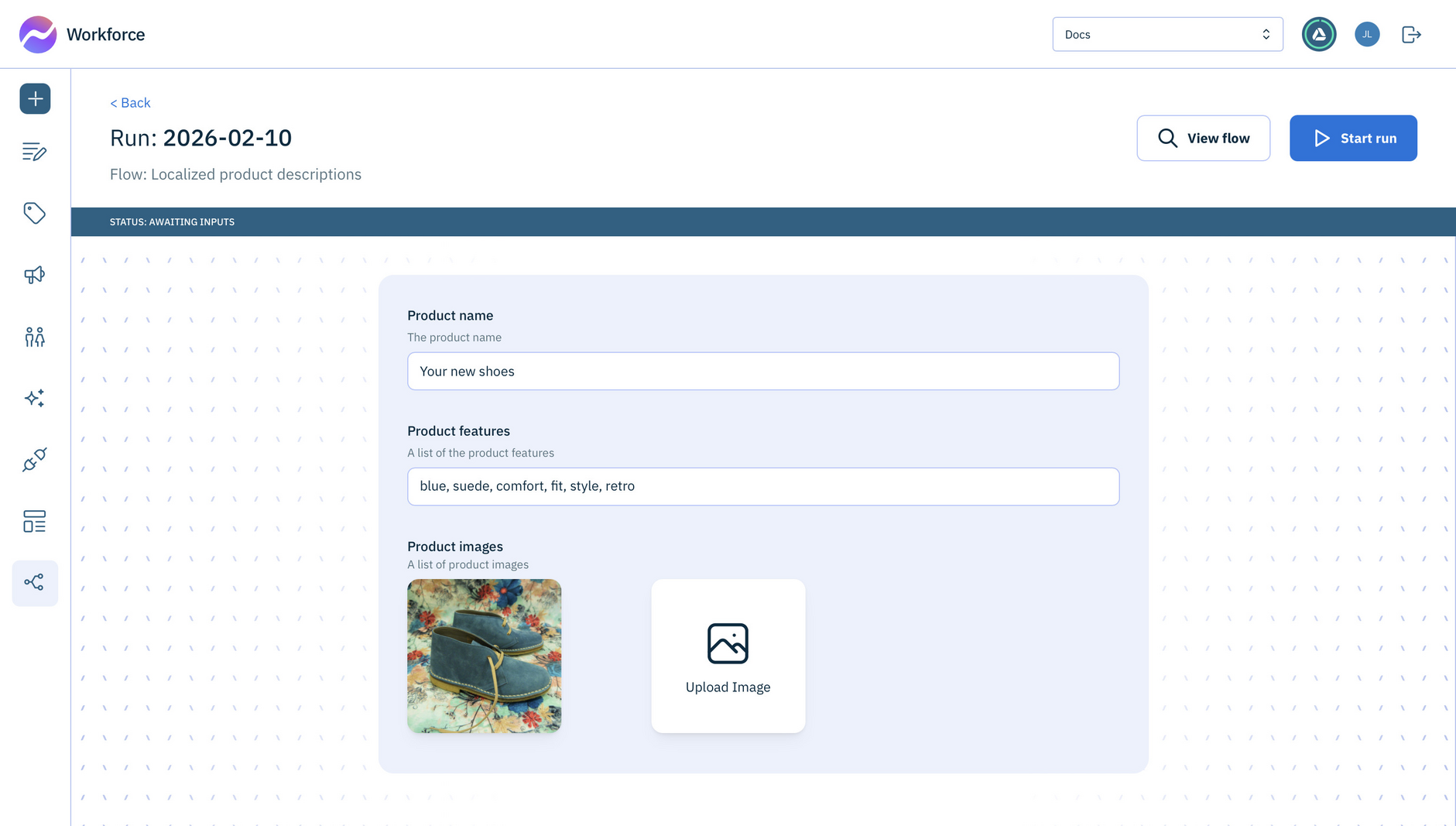
Task: Click the Workforce logo
Action: click(x=81, y=34)
